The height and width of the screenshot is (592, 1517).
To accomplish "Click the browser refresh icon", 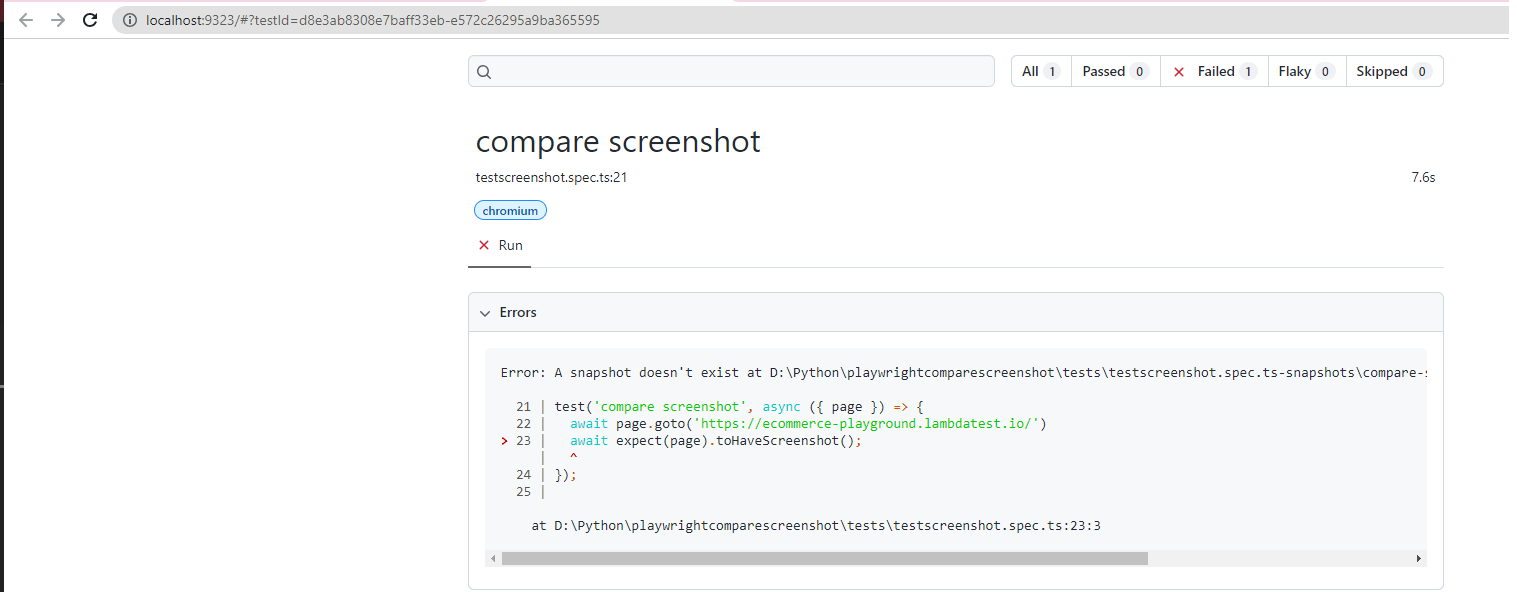I will tap(90, 19).
